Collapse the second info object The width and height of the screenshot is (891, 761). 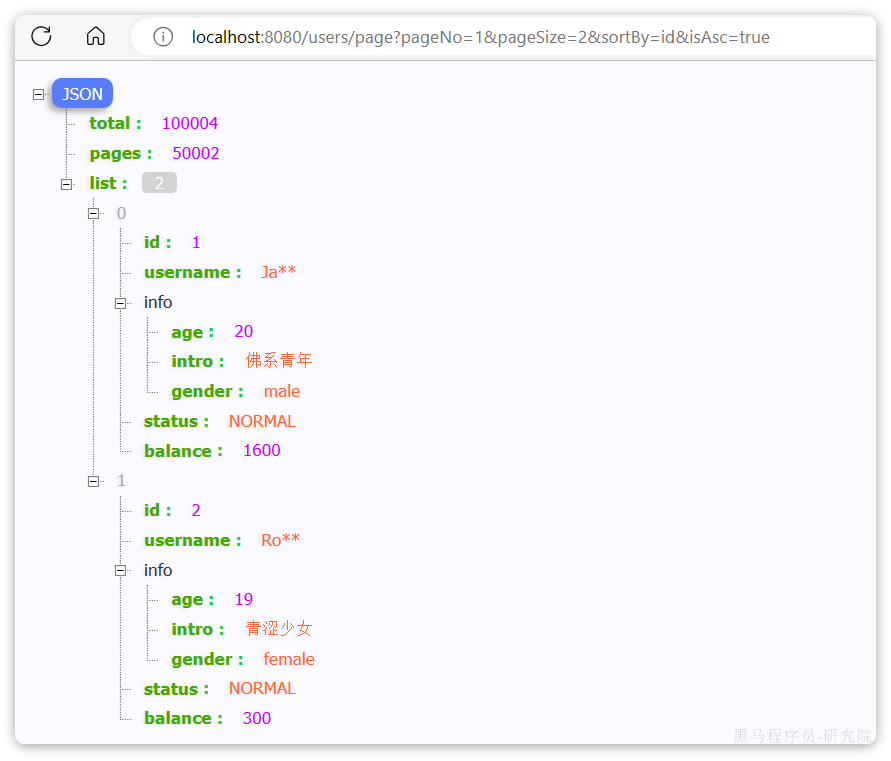(121, 571)
